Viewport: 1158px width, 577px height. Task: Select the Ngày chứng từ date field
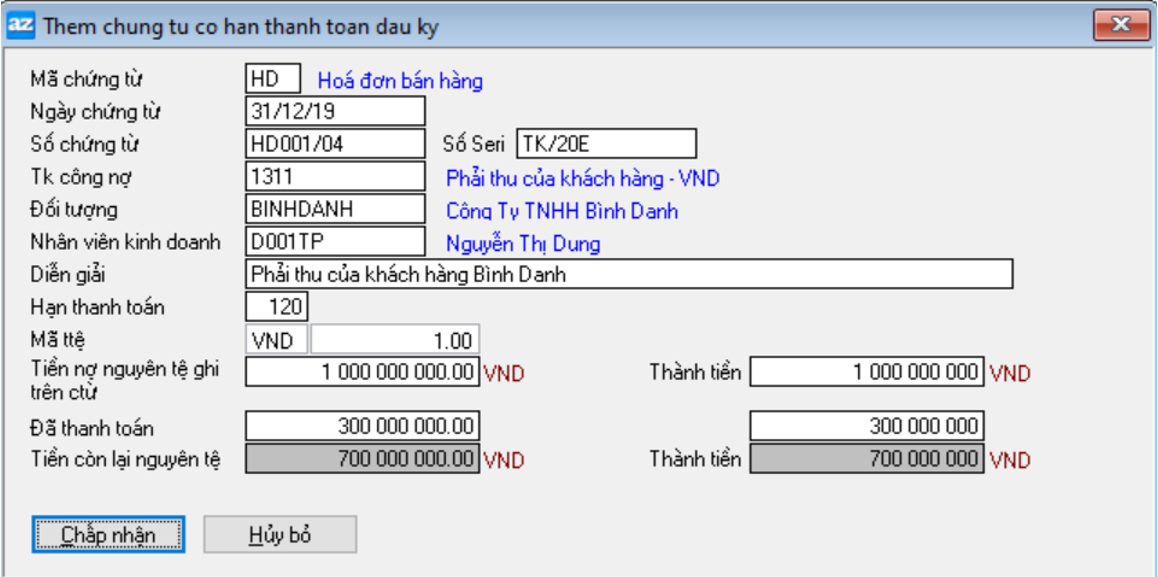334,111
